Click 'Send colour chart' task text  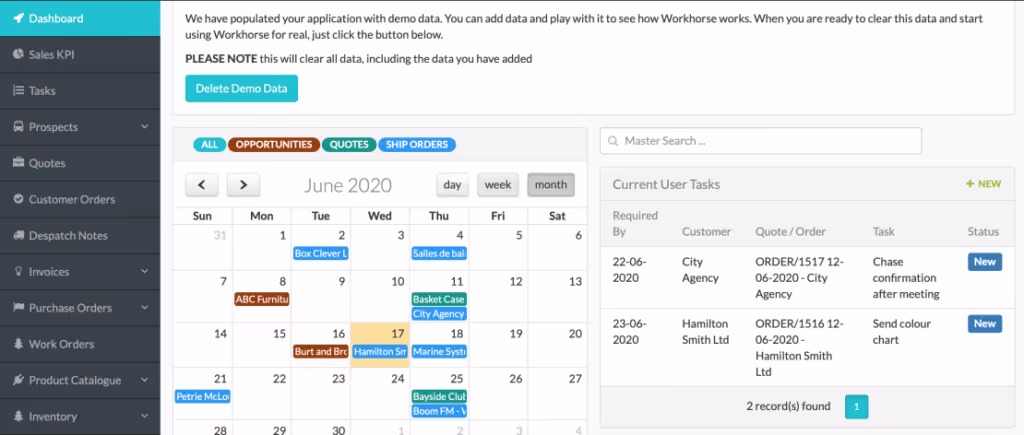(x=902, y=332)
